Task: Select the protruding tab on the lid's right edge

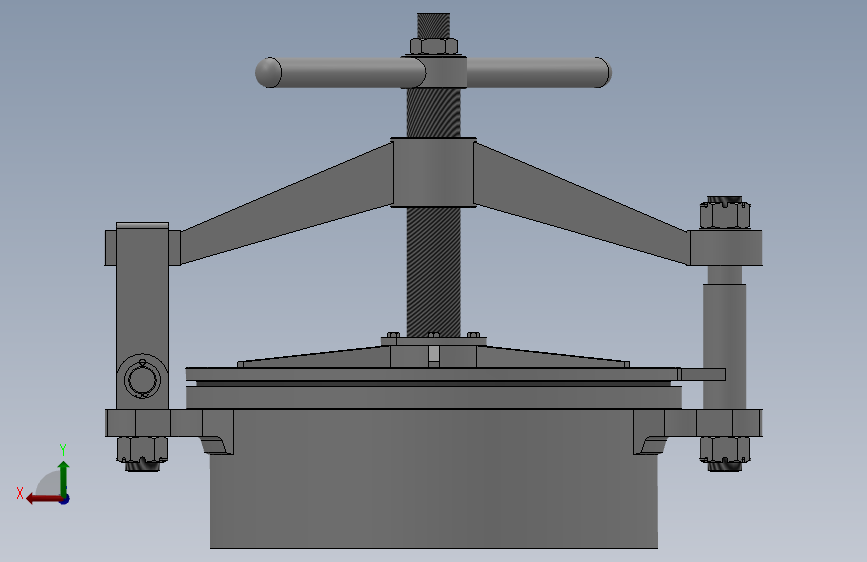Action: pyautogui.click(x=702, y=374)
